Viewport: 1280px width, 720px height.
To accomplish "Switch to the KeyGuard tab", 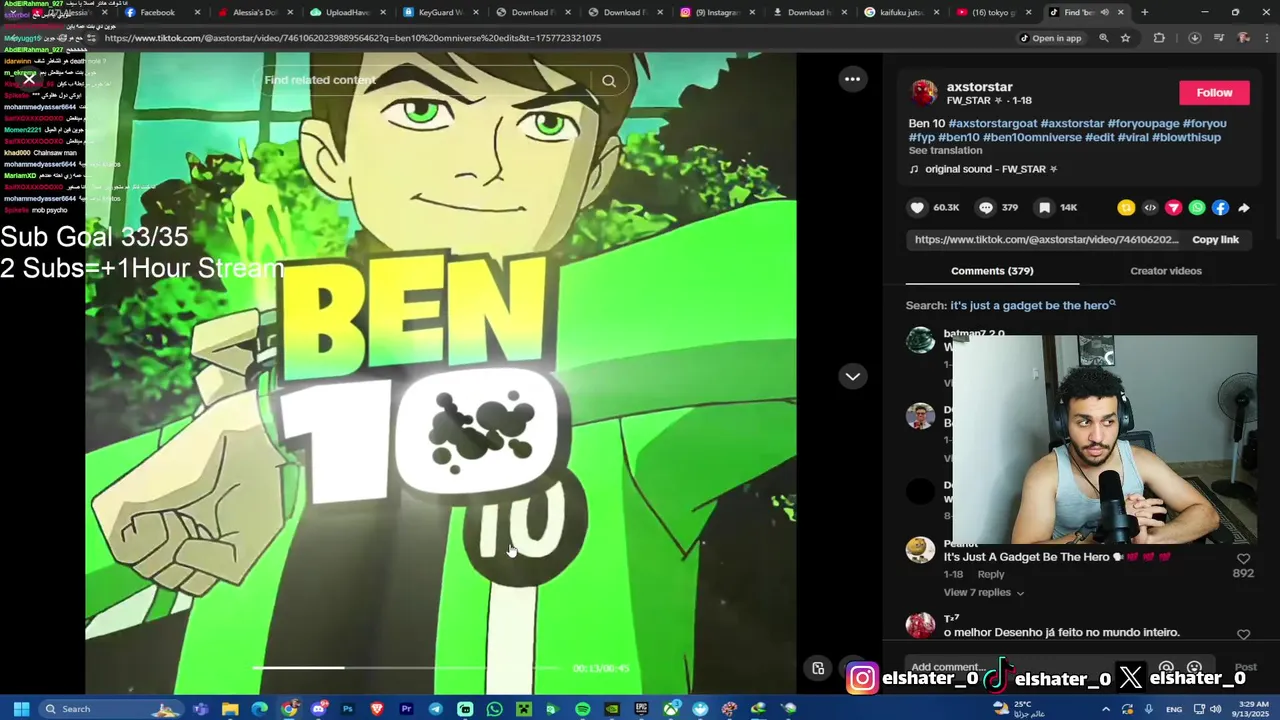I will (438, 12).
